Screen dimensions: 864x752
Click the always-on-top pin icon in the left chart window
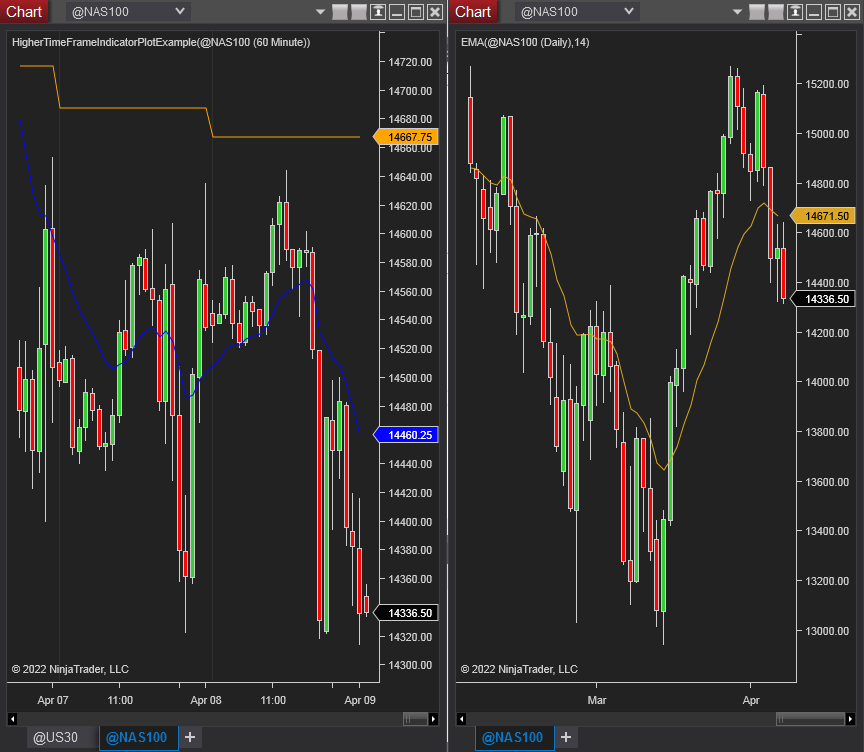tap(377, 12)
